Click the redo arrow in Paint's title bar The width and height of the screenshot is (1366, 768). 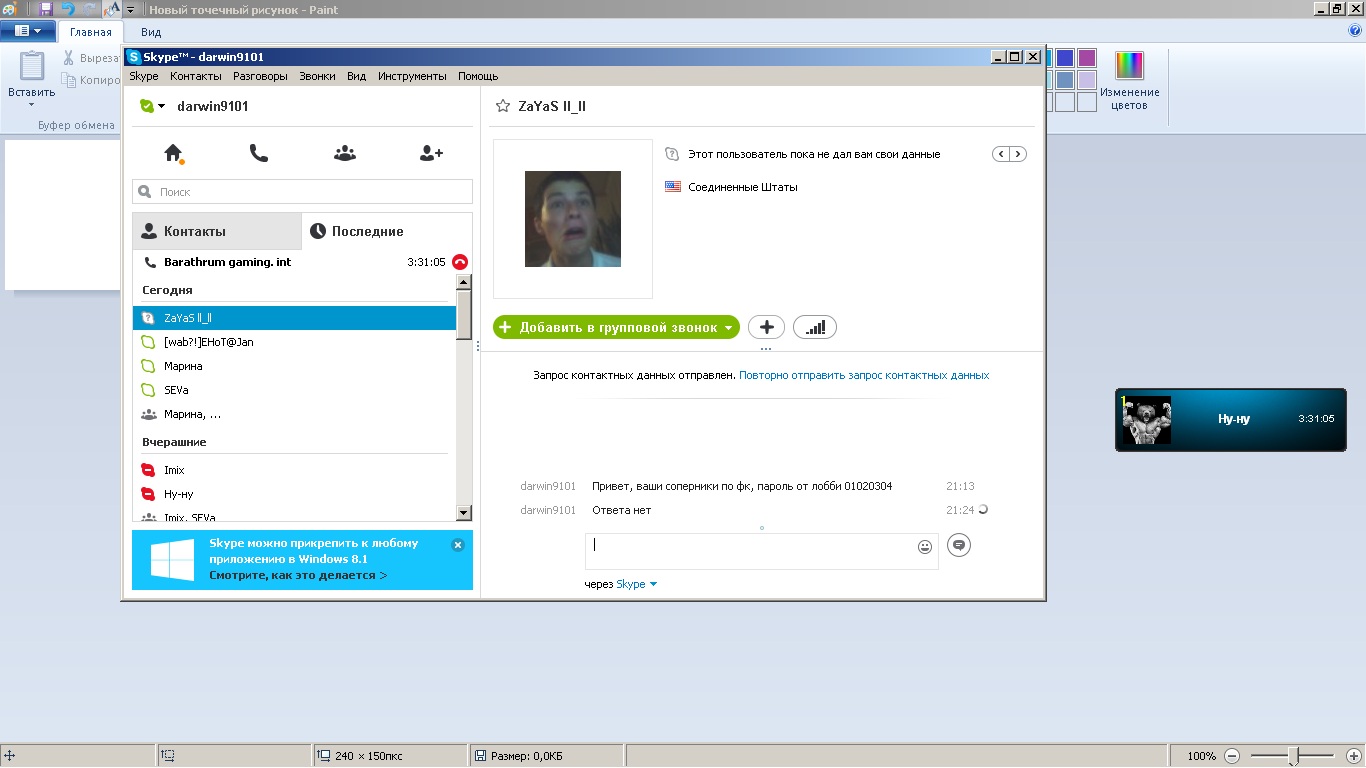[90, 9]
